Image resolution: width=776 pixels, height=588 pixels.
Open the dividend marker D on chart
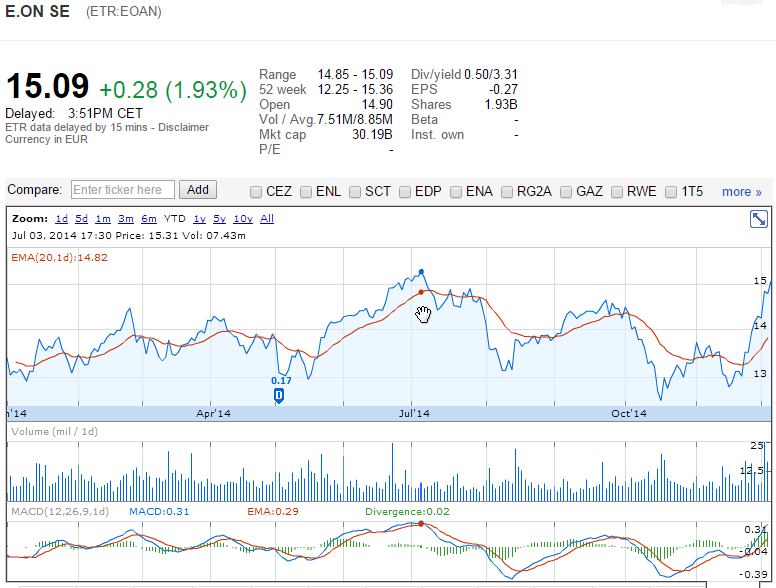279,395
